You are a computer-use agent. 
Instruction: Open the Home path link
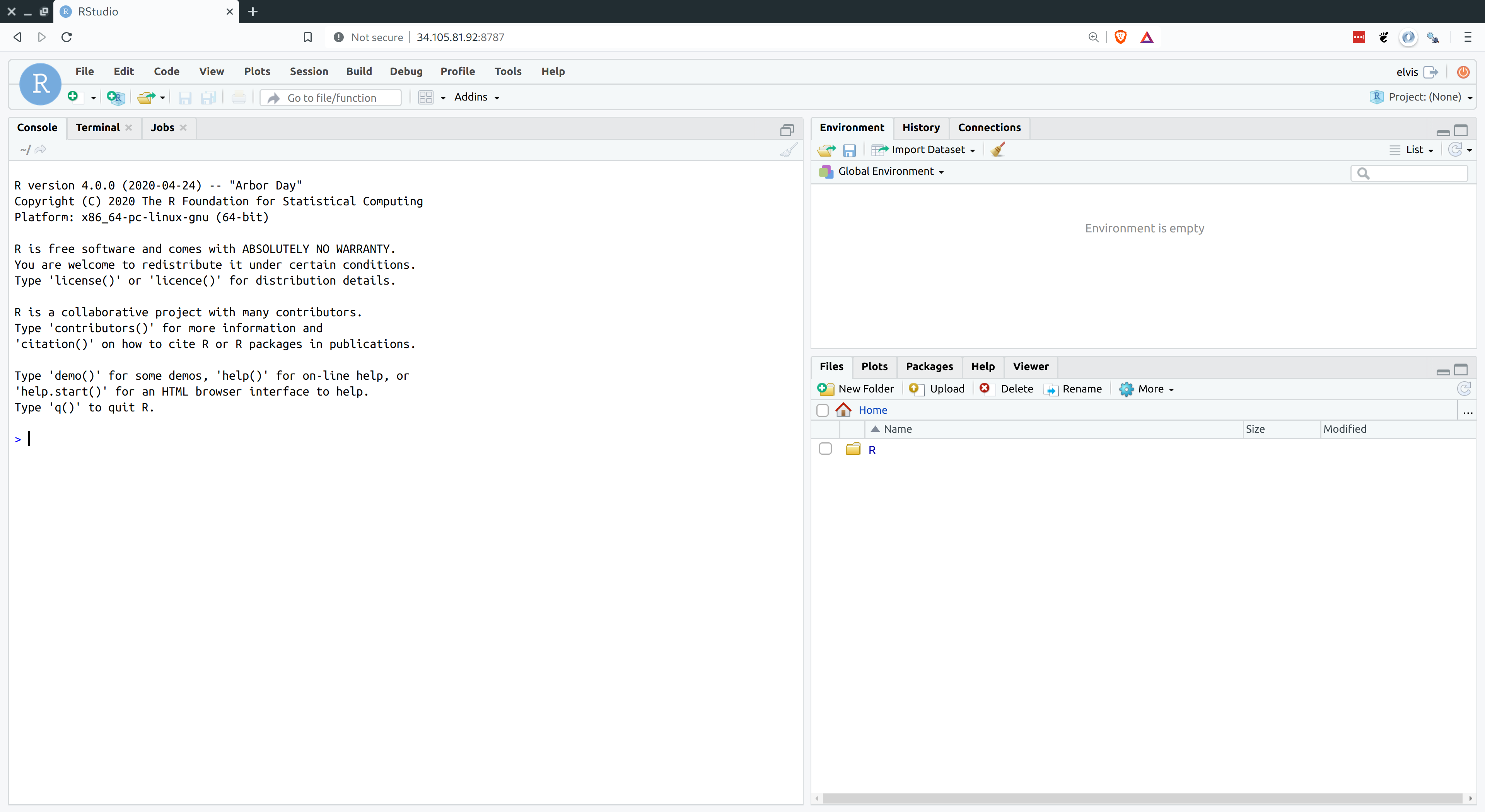click(x=873, y=410)
